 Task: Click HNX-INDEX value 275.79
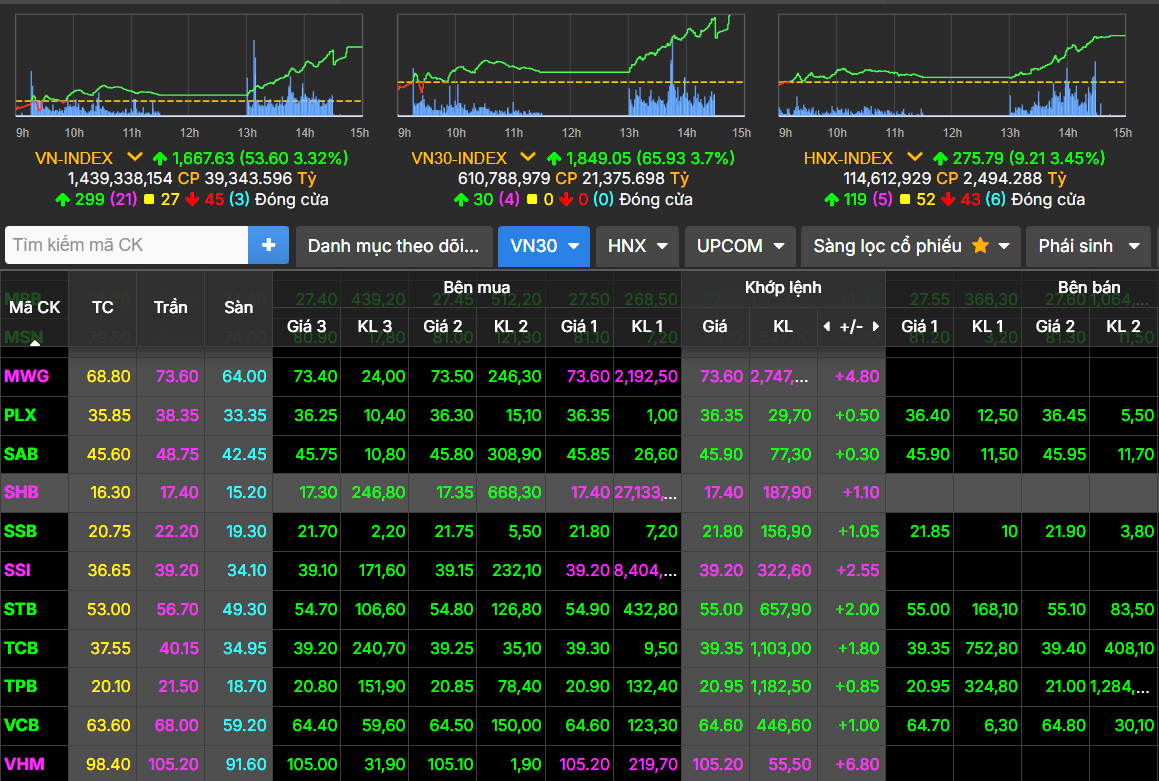(977, 158)
